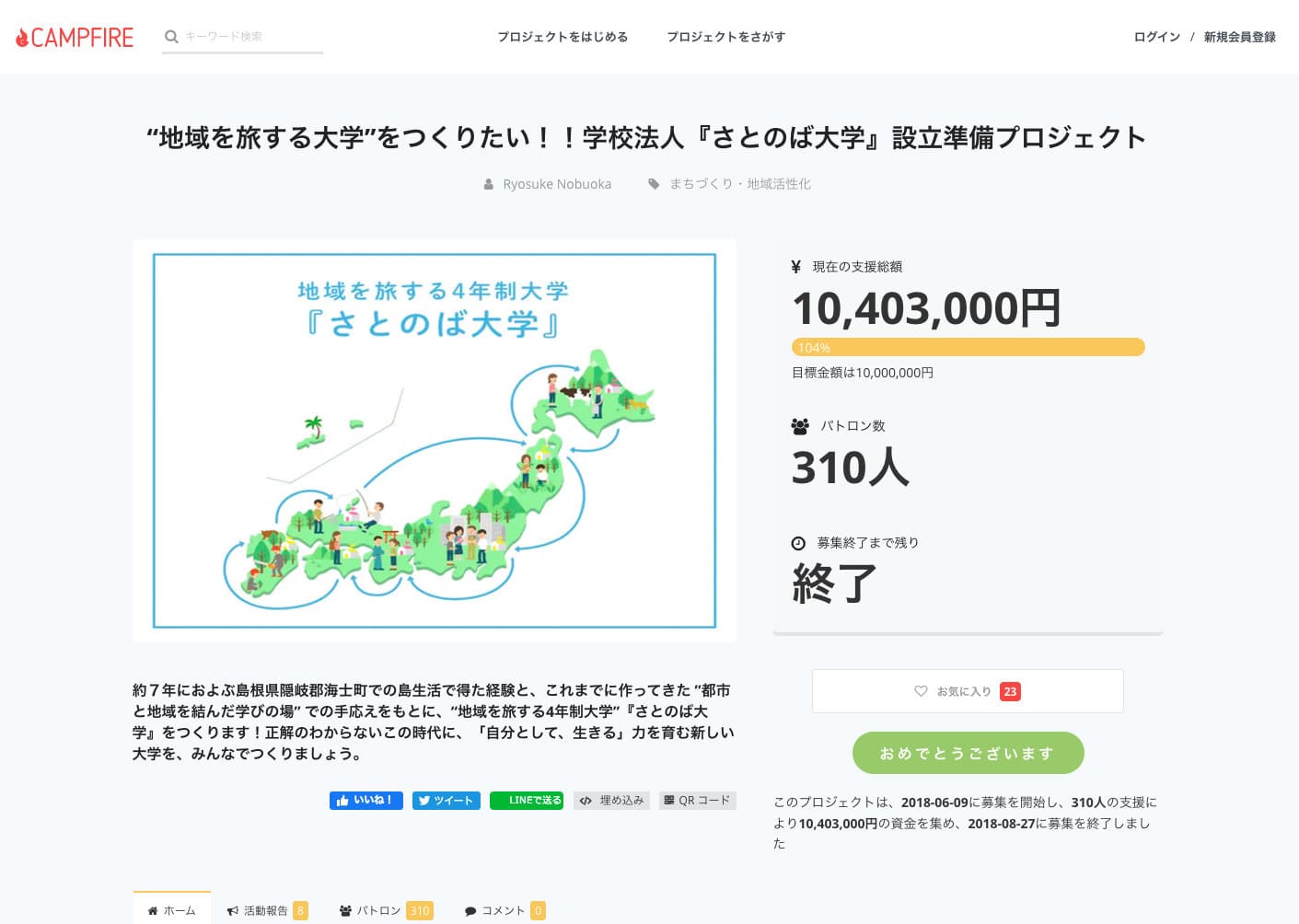Share via the Twitter ツイート button
Viewport: 1299px width, 924px height.
pos(446,801)
